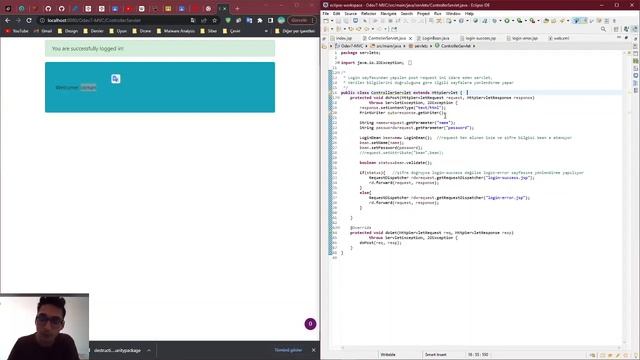Switch to the YouTube tab in Chrome

tap(128, 8)
